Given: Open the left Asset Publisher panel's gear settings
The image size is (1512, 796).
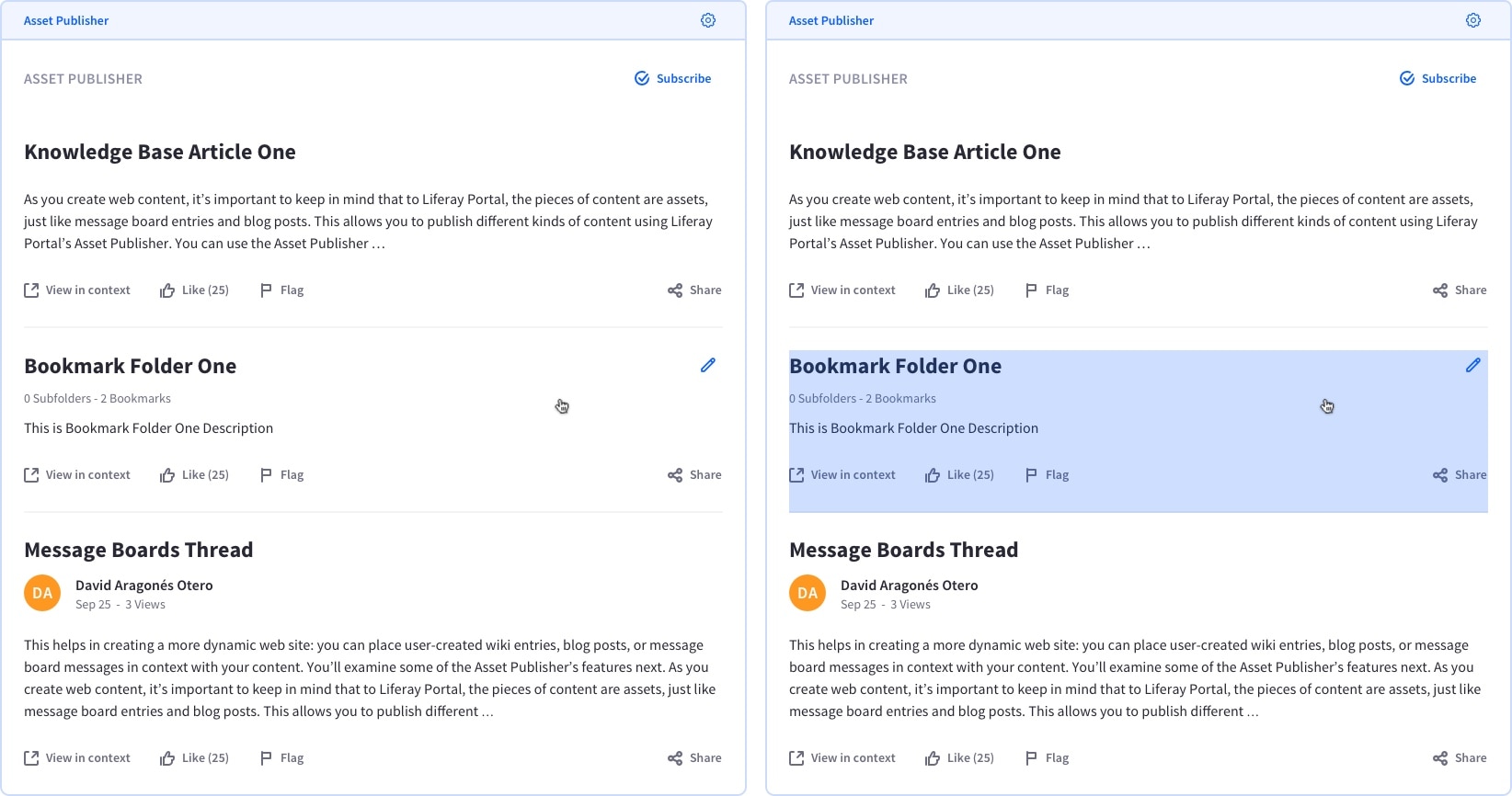Looking at the screenshot, I should pyautogui.click(x=707, y=20).
